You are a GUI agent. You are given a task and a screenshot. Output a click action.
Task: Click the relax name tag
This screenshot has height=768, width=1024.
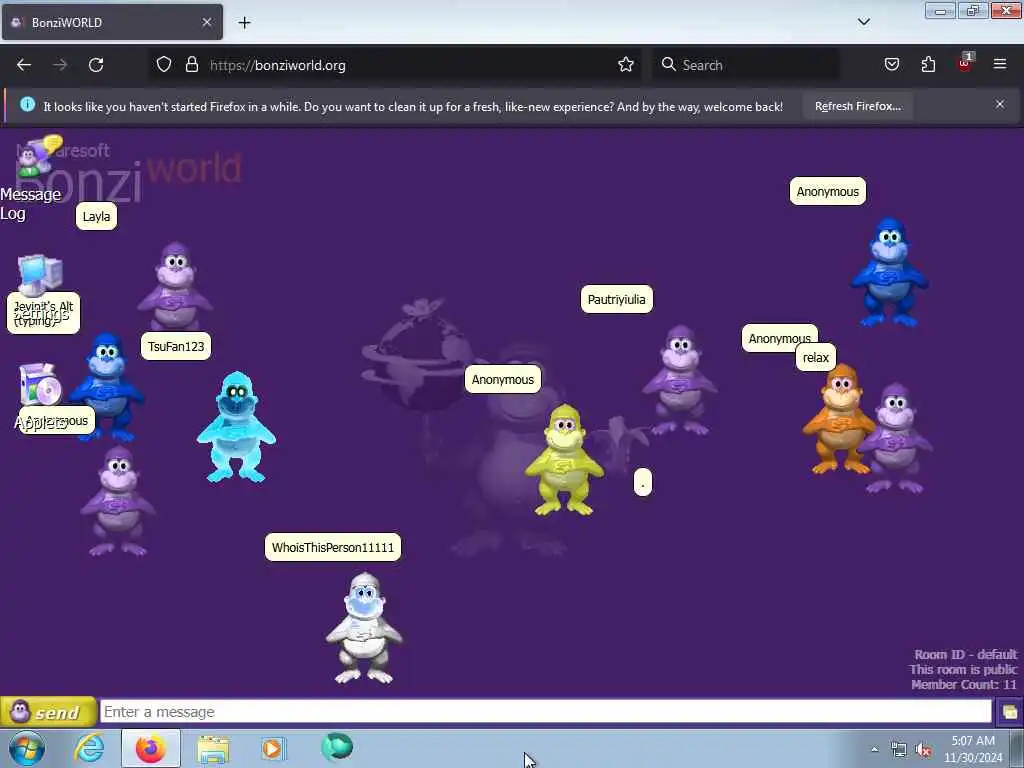click(816, 357)
